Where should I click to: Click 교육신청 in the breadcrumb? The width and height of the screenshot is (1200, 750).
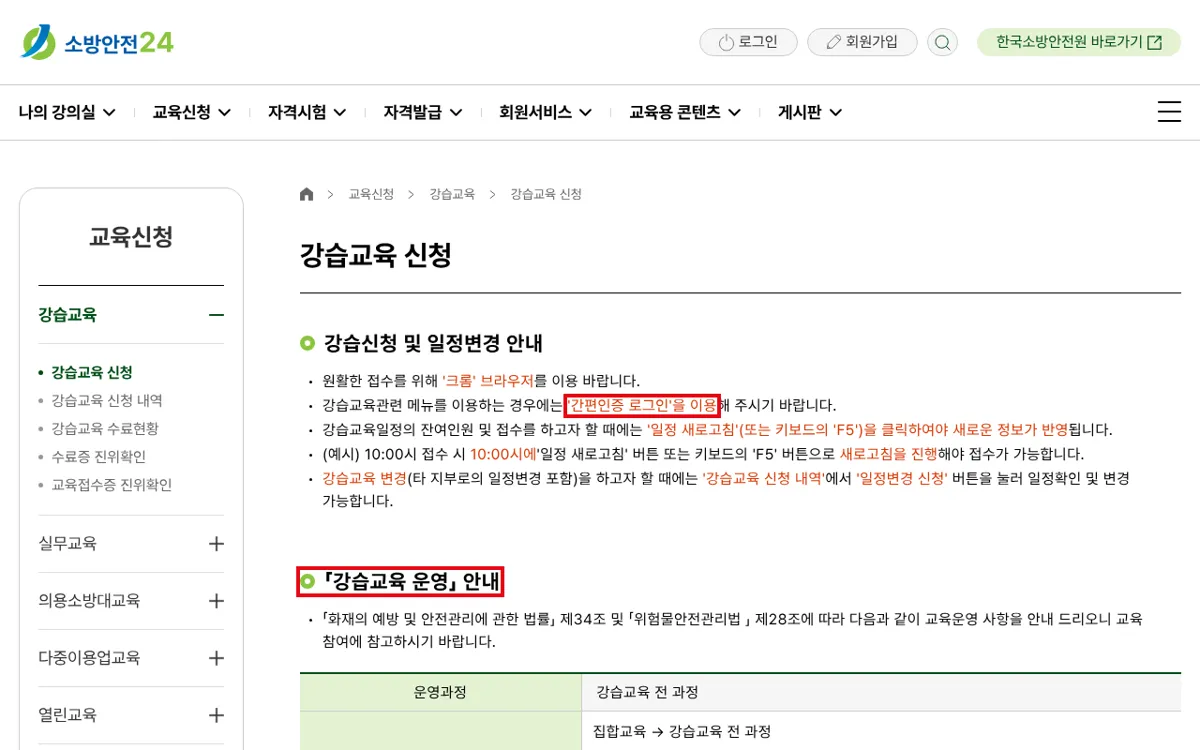371,194
